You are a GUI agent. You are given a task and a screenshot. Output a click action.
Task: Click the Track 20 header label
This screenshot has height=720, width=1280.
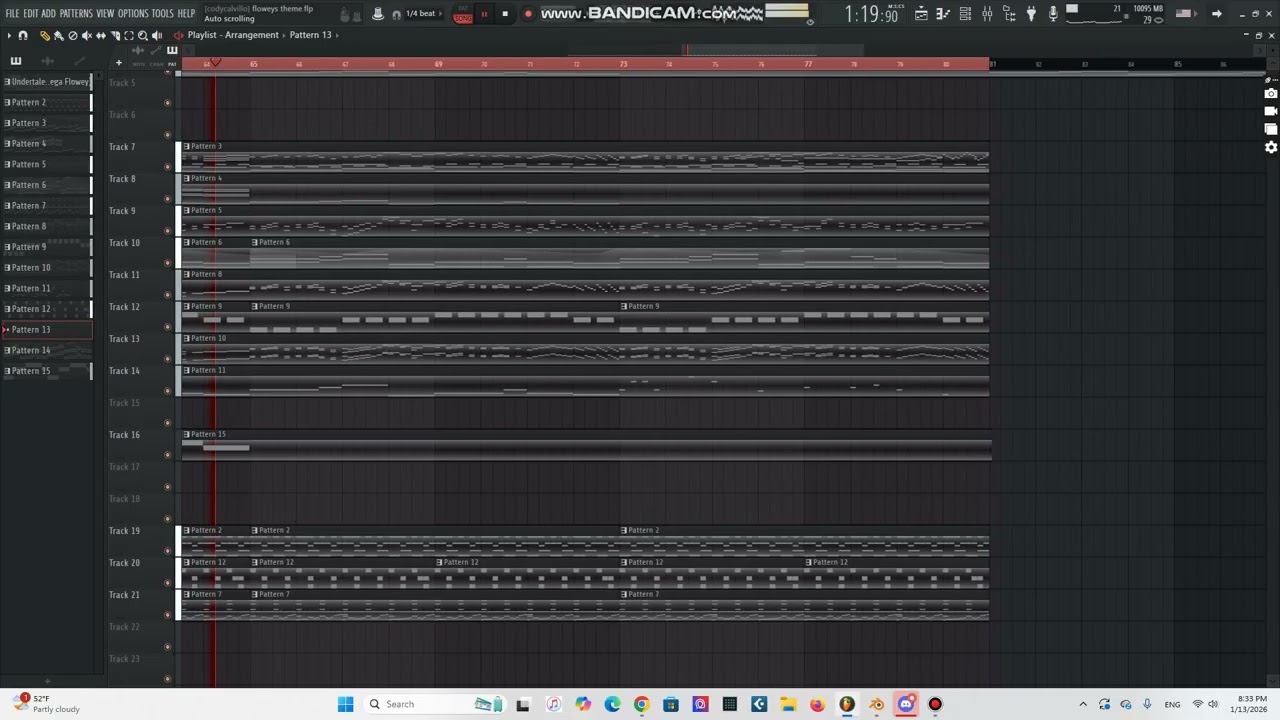click(x=124, y=563)
